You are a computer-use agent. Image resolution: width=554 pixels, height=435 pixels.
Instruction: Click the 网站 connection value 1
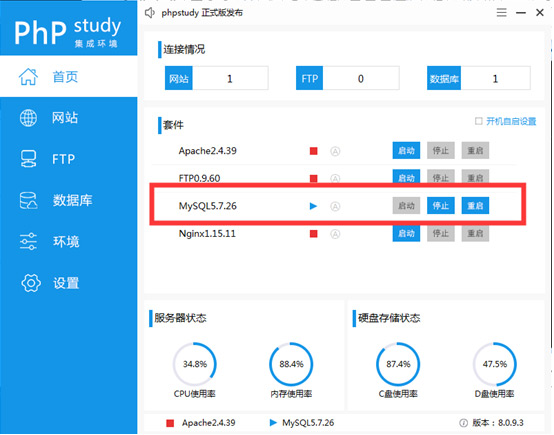(x=230, y=78)
